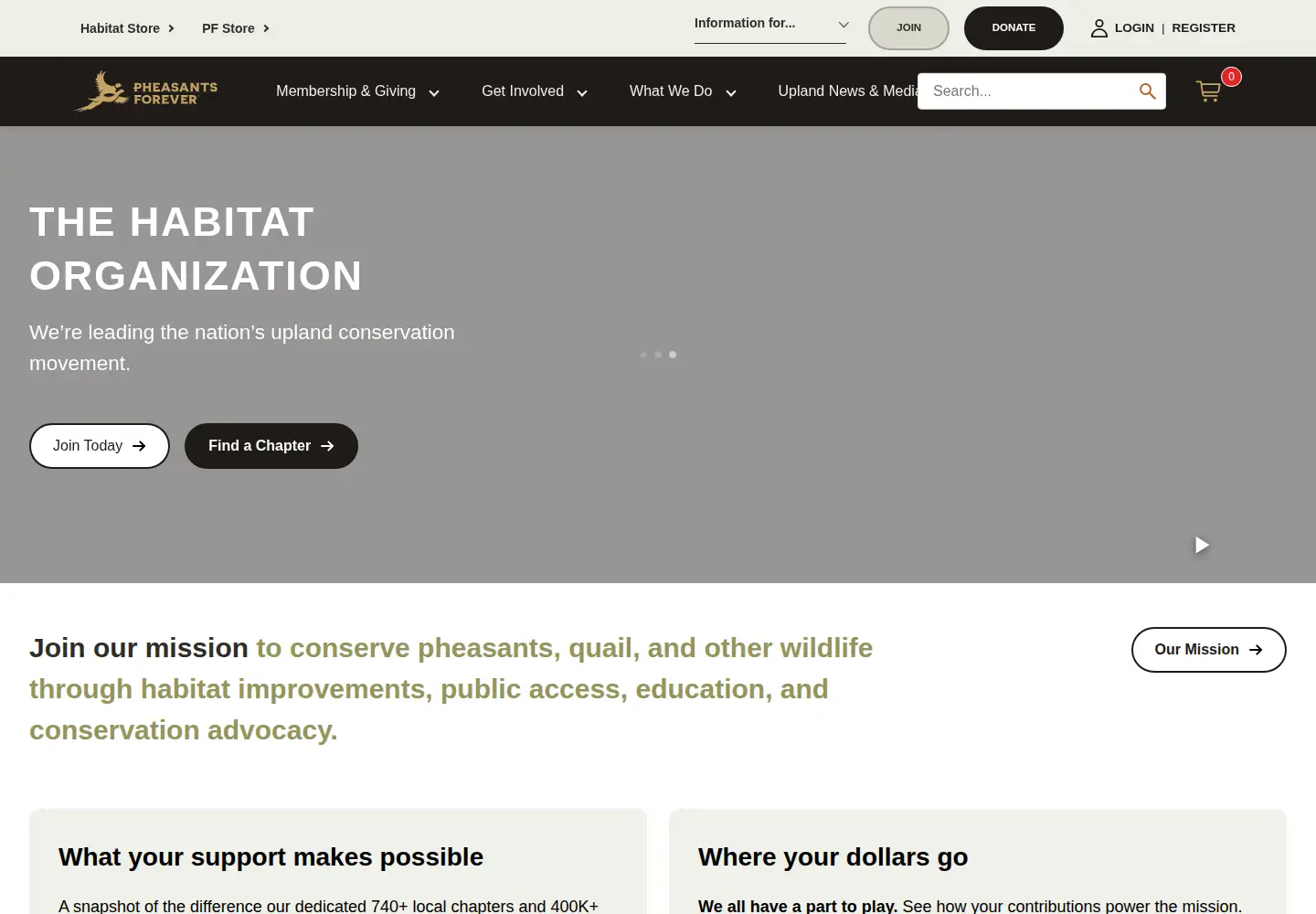Play the hero slideshow
The image size is (1316, 914).
click(1202, 545)
